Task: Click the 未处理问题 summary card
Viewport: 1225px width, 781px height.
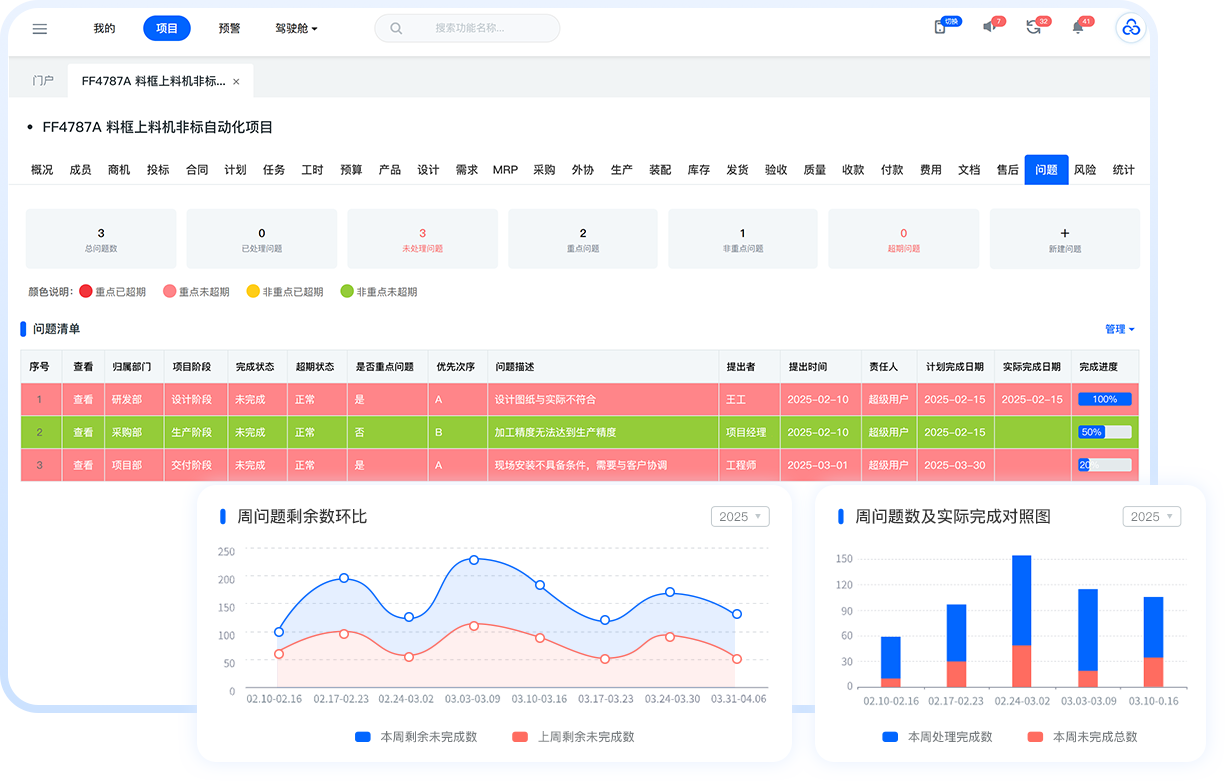Action: pos(422,239)
